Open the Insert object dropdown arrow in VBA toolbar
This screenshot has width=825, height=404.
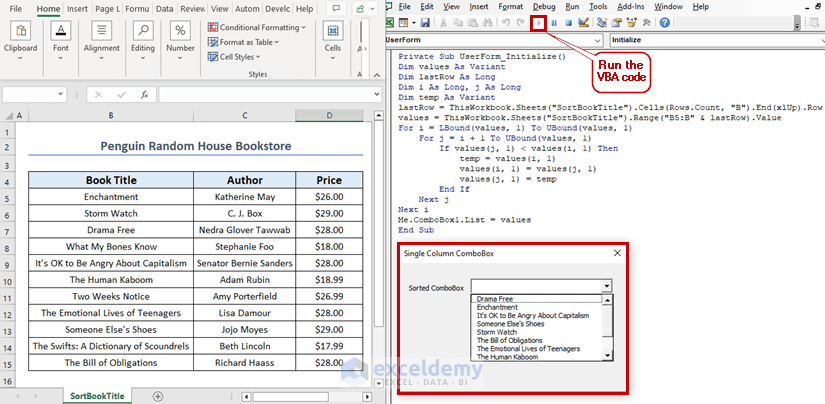click(414, 23)
